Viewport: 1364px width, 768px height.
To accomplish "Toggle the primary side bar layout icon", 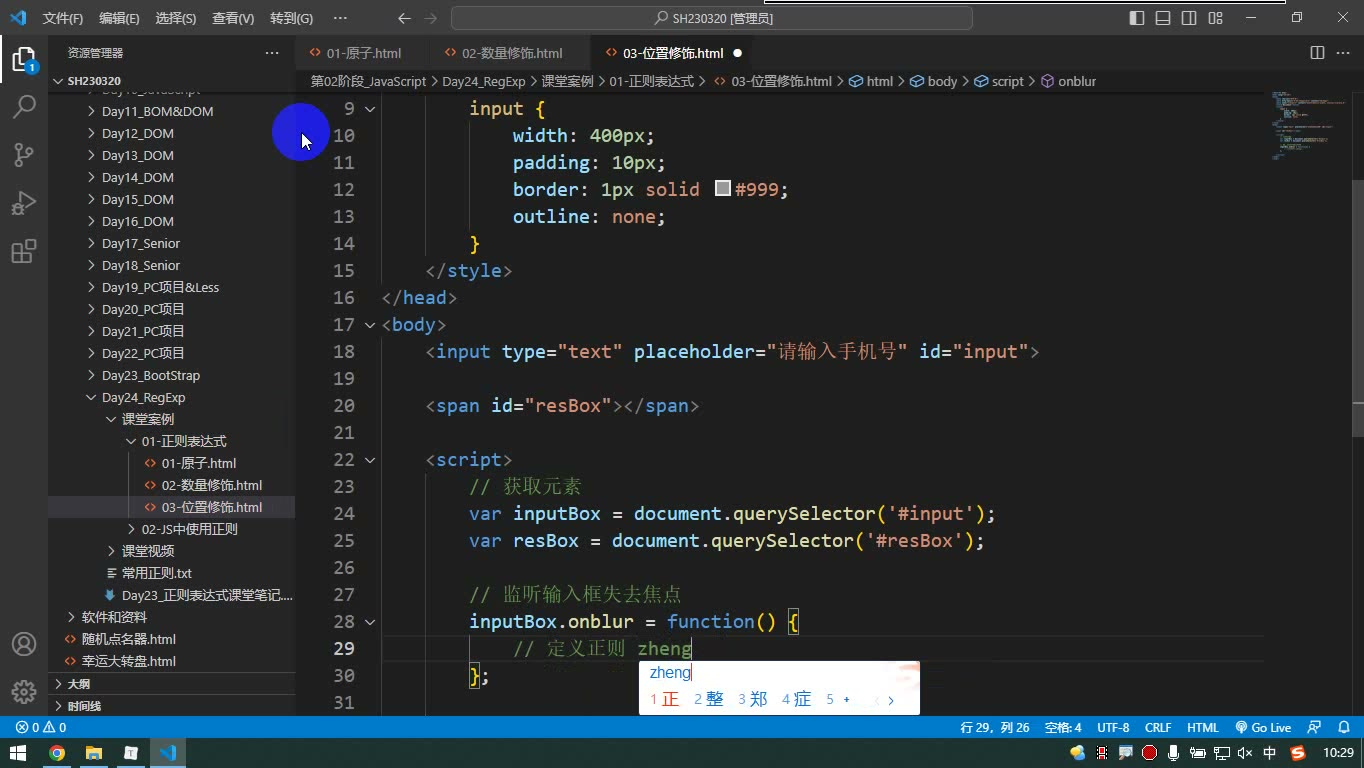I will 1137,18.
